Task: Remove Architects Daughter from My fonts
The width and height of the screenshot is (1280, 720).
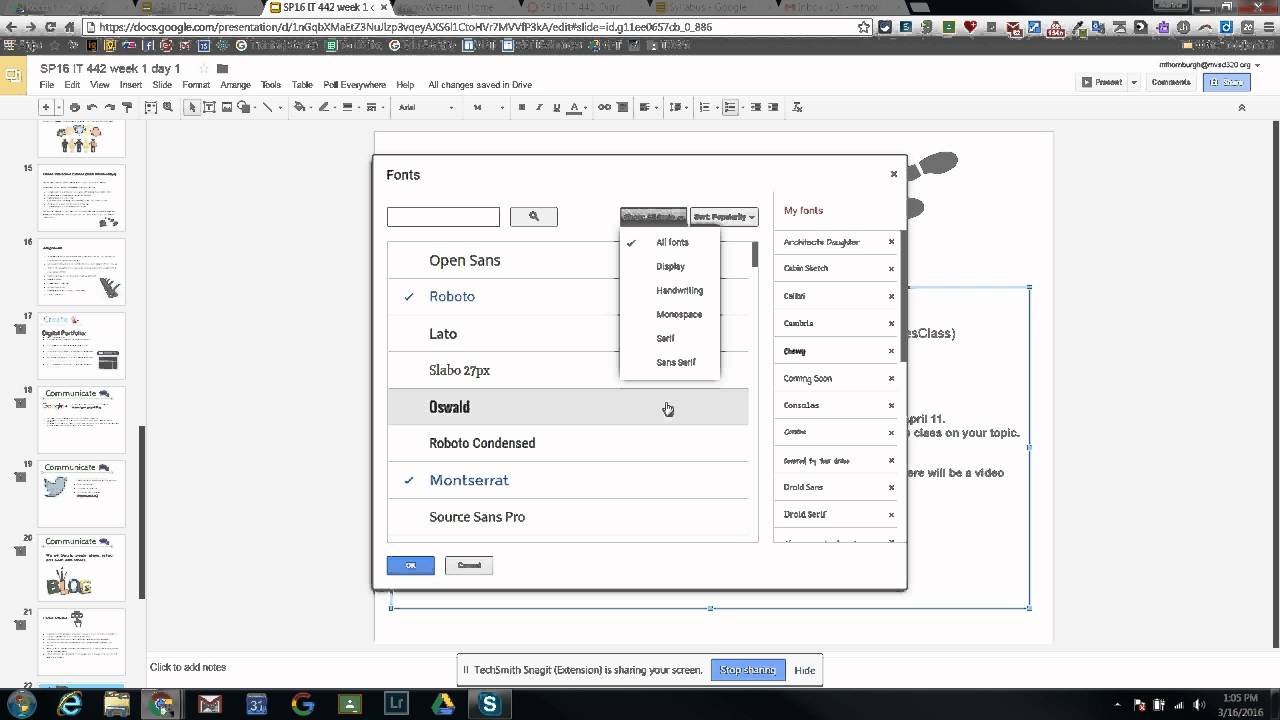Action: click(891, 242)
